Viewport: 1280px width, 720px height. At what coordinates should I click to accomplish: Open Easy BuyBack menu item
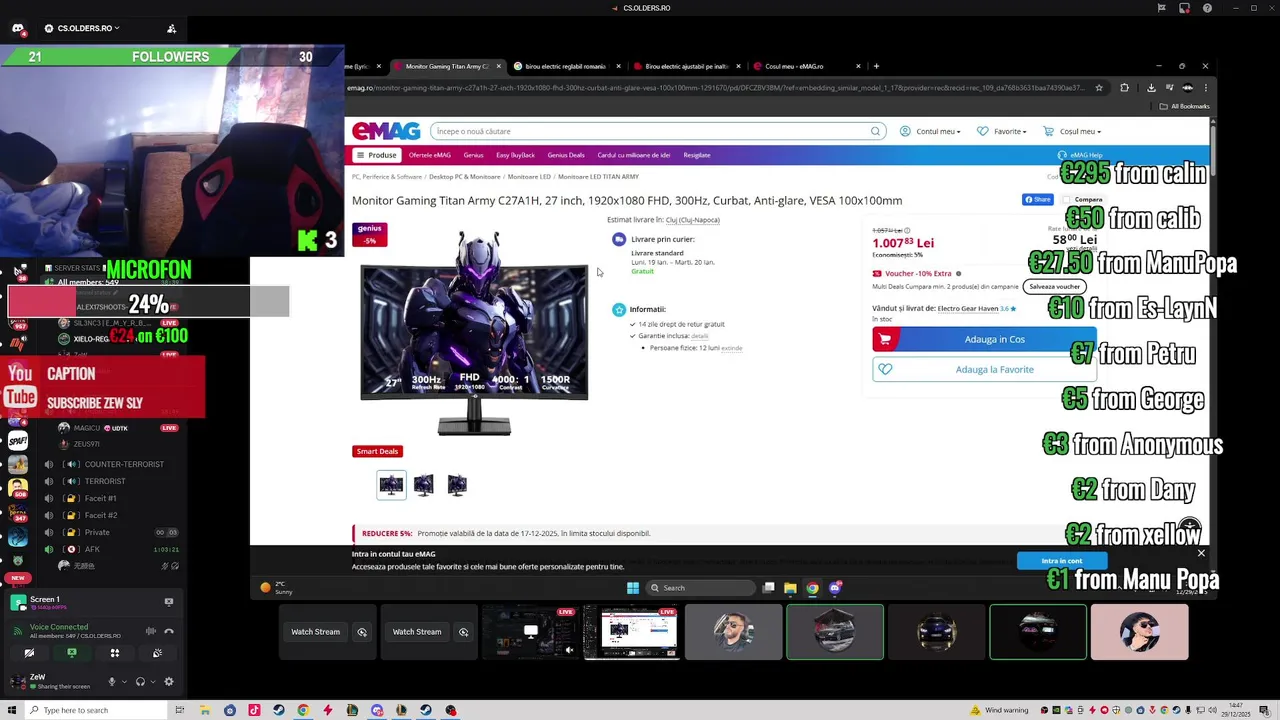(516, 155)
